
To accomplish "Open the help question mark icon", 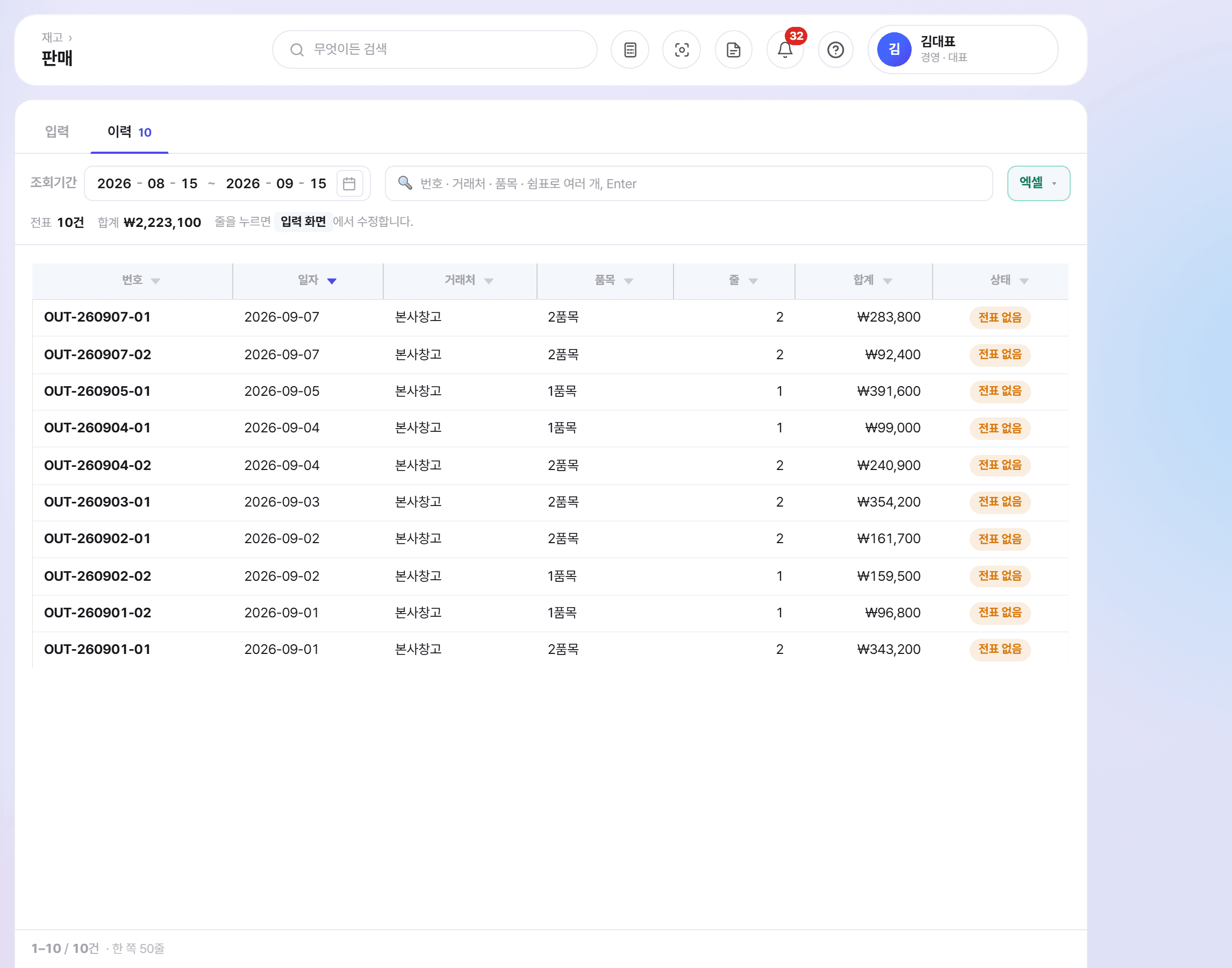I will tap(835, 50).
